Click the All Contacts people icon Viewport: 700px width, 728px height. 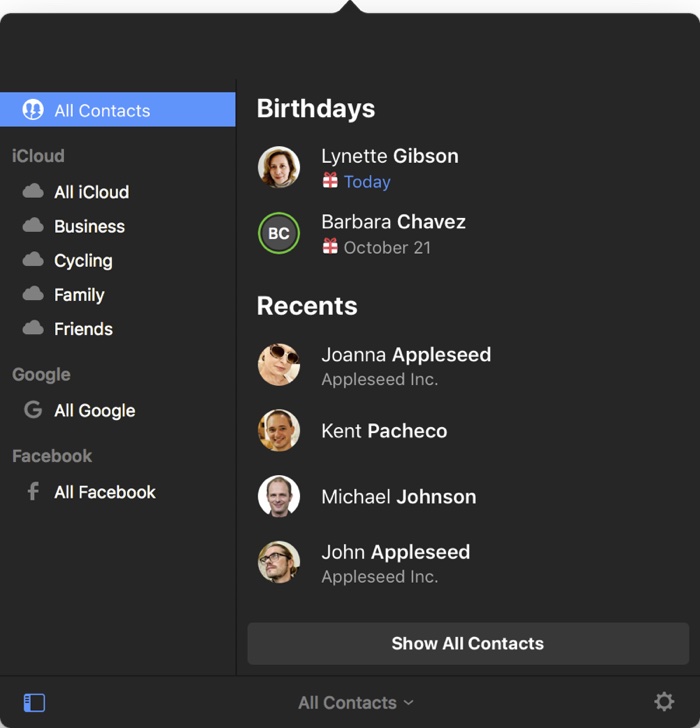(x=33, y=110)
